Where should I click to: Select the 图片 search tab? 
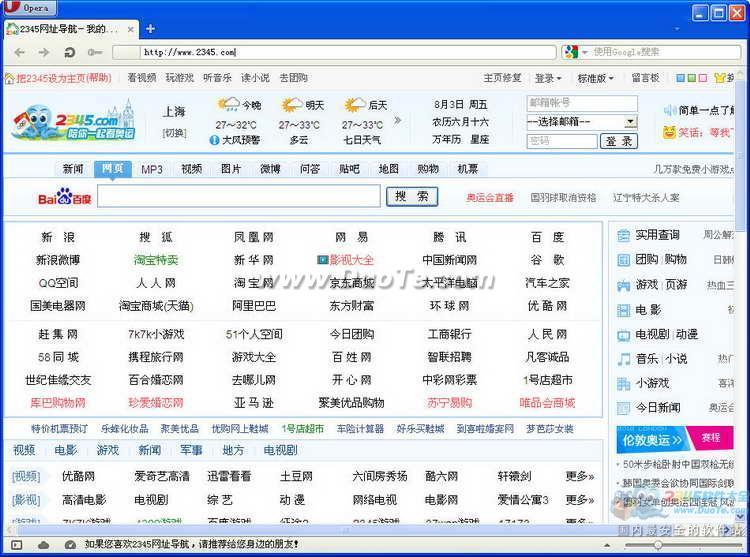point(231,169)
